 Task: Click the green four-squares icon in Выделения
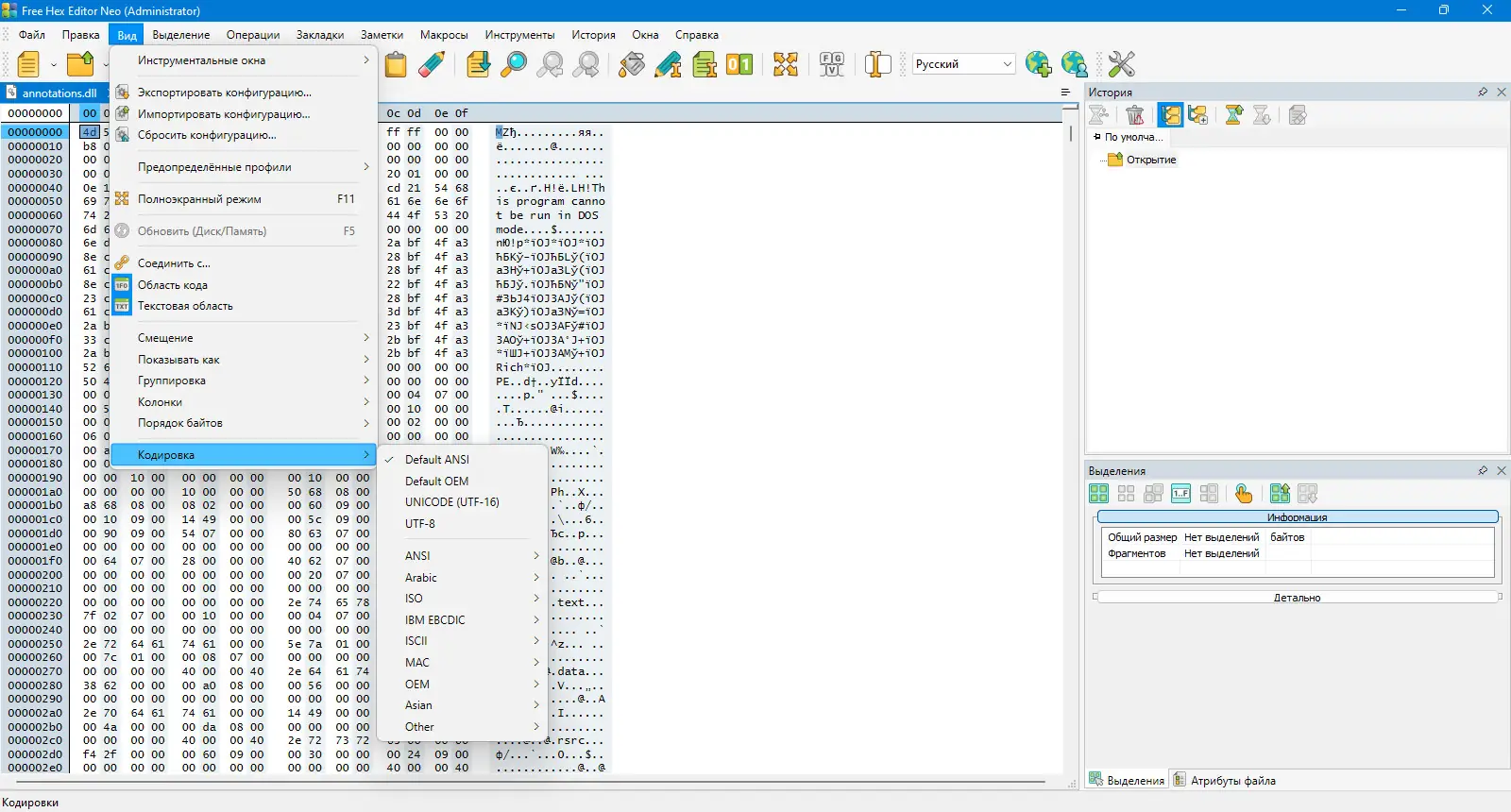coord(1098,494)
